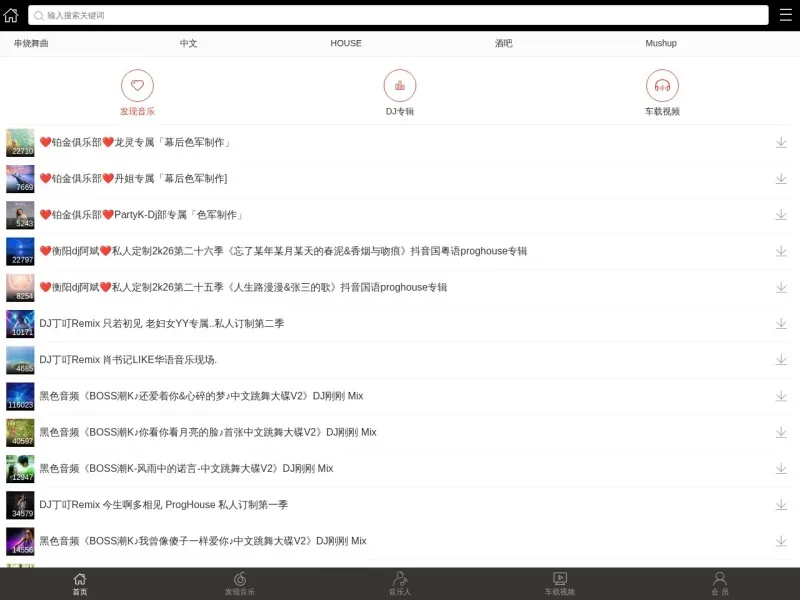Go to 音乐人 in bottom navigation

[x=400, y=584]
